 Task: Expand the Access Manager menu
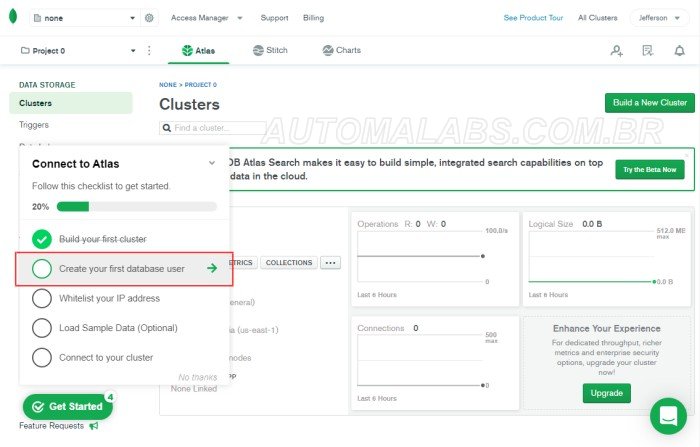tap(206, 18)
